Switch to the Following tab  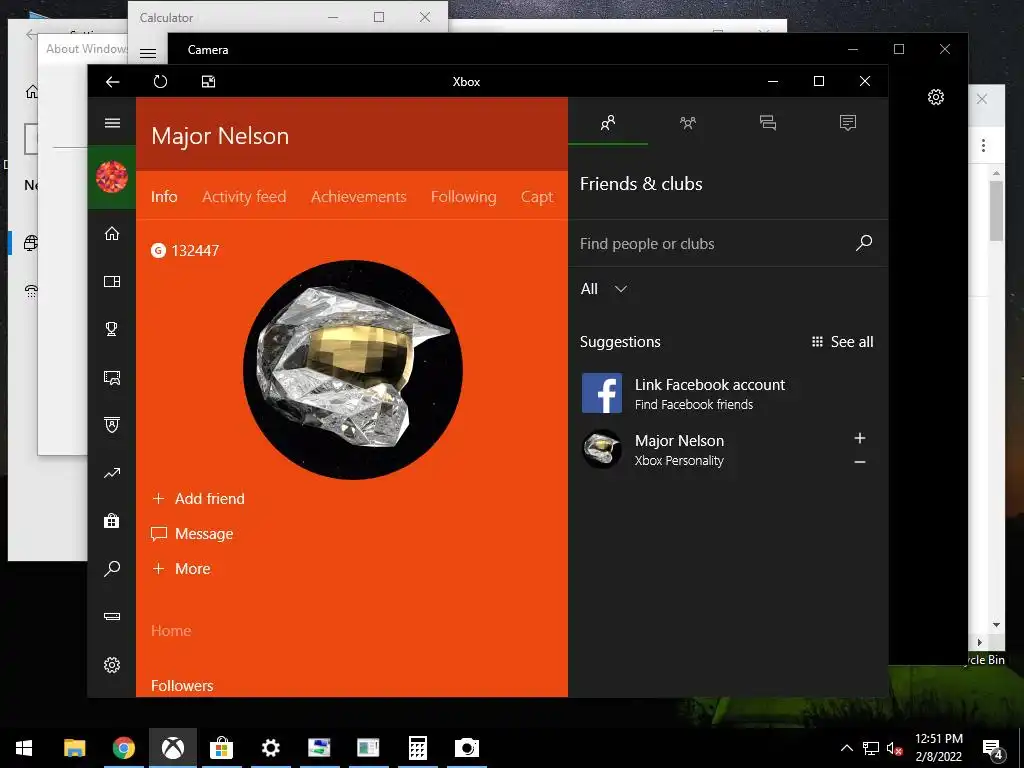pos(464,197)
